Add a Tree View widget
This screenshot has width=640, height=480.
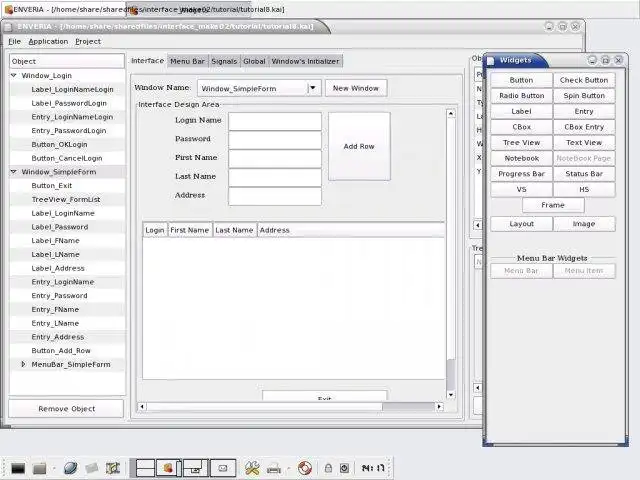click(521, 142)
